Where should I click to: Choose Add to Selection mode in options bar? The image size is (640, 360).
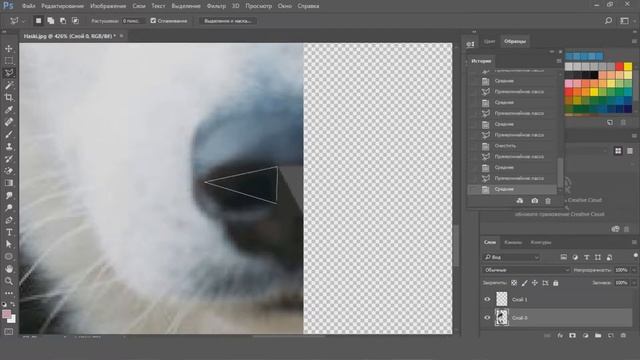click(x=51, y=21)
